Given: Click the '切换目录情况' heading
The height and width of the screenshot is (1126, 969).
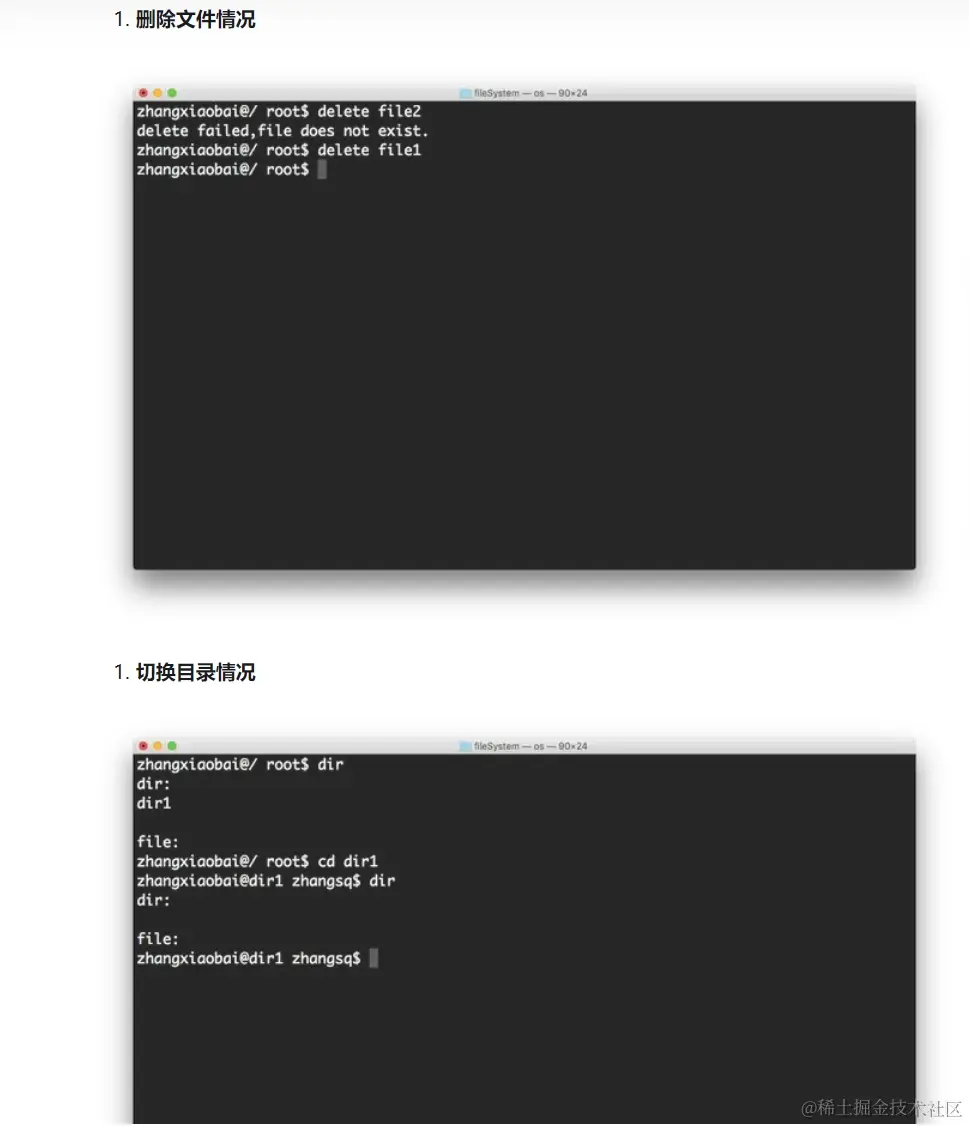Looking at the screenshot, I should [x=195, y=672].
